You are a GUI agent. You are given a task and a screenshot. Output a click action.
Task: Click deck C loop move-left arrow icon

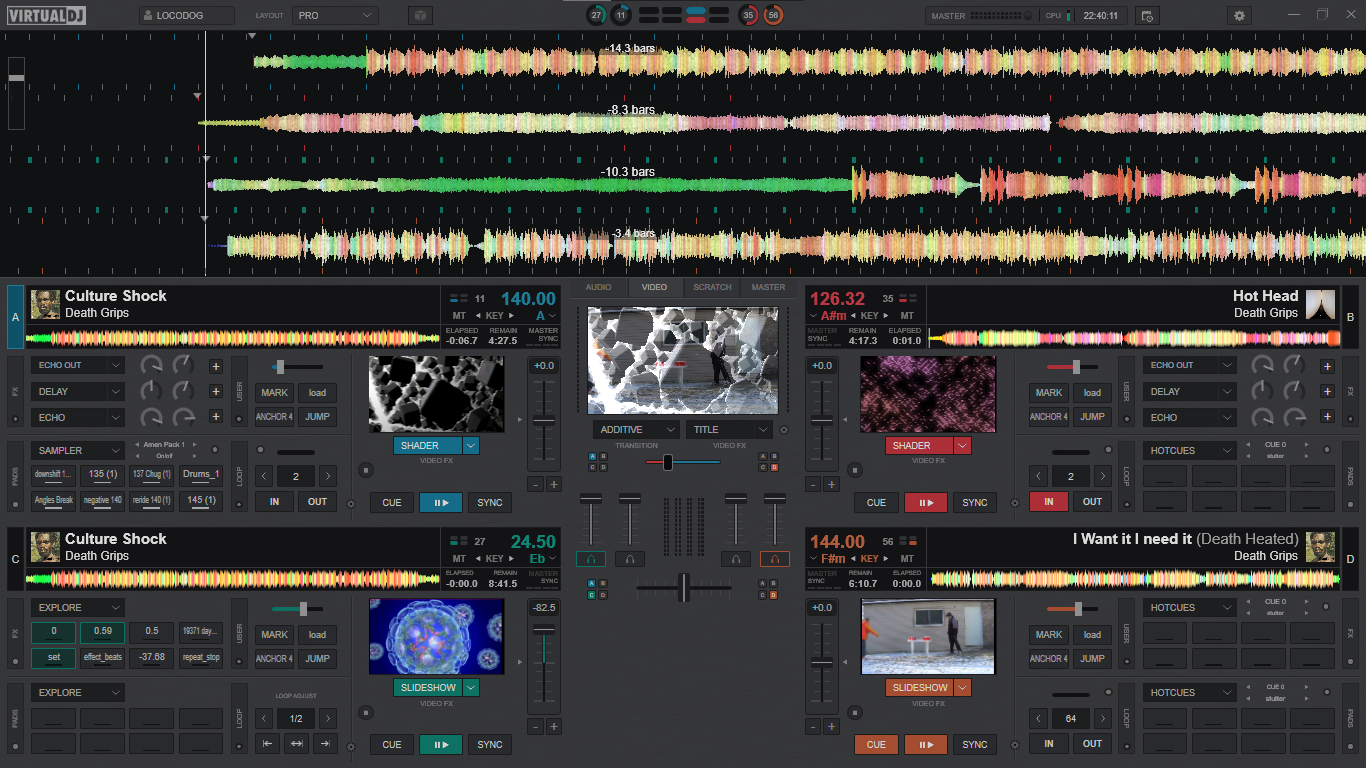(268, 744)
